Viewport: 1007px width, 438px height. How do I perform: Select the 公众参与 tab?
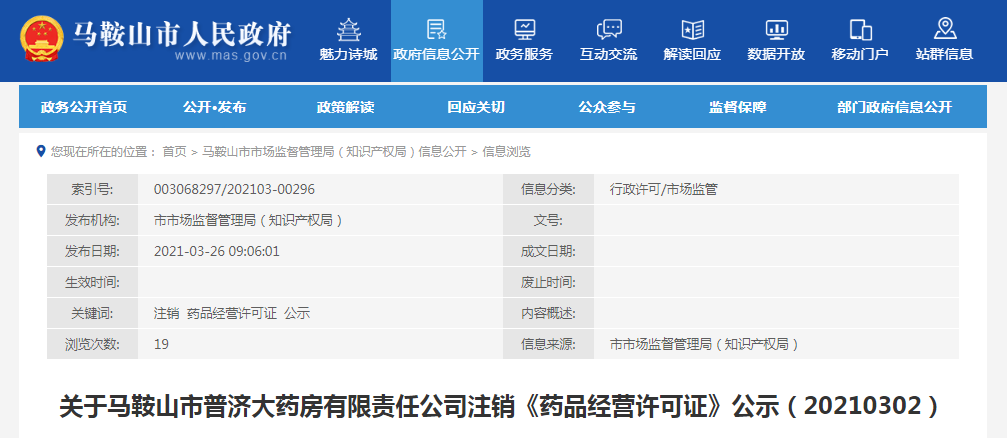(607, 107)
